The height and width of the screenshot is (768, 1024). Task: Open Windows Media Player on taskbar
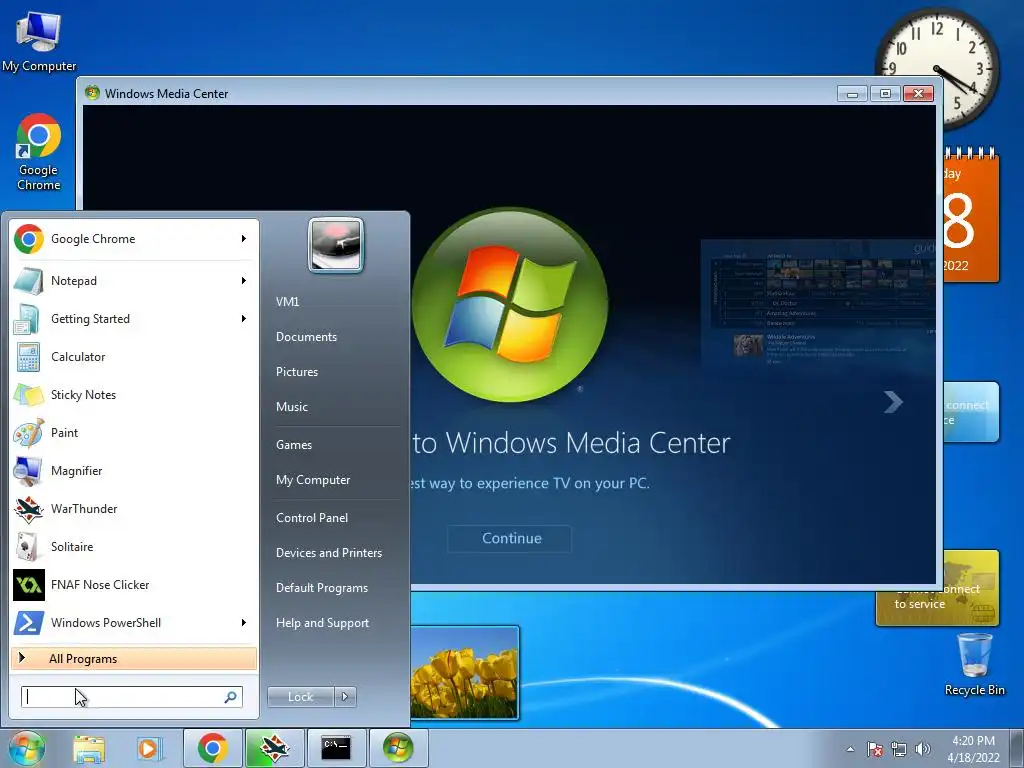[149, 748]
